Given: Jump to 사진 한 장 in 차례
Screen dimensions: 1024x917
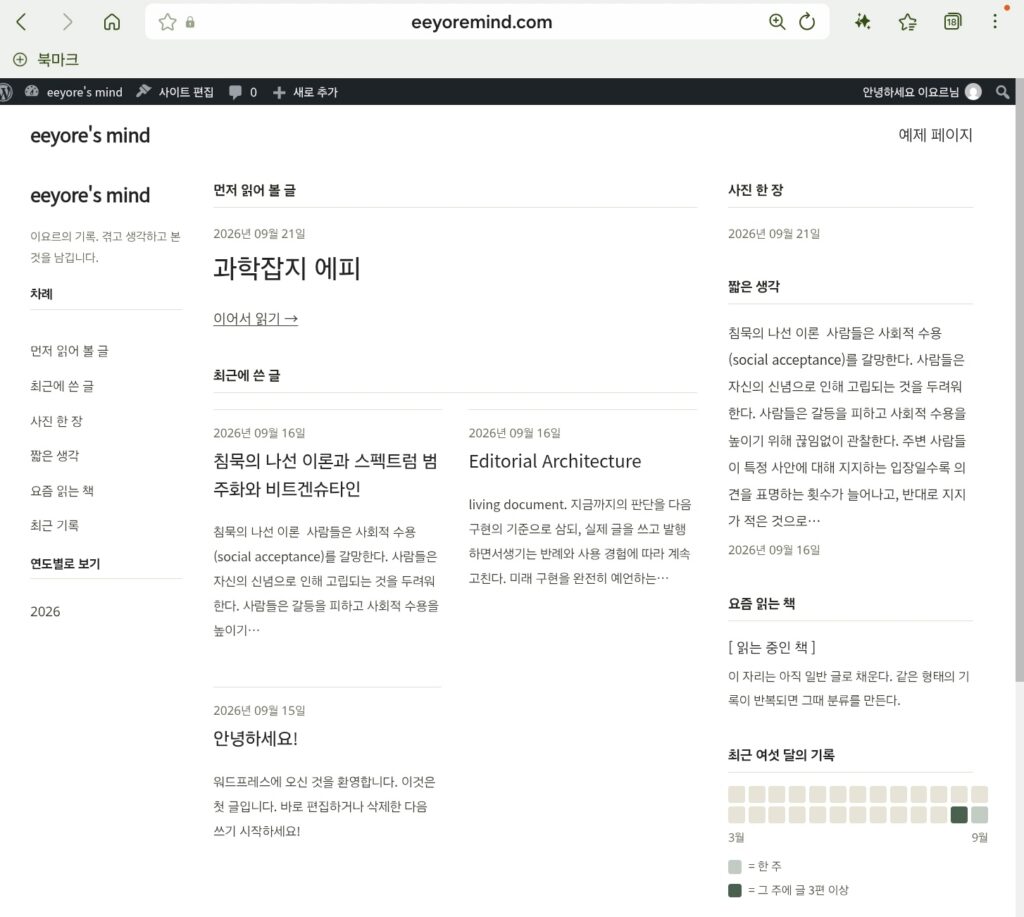Looking at the screenshot, I should point(56,421).
